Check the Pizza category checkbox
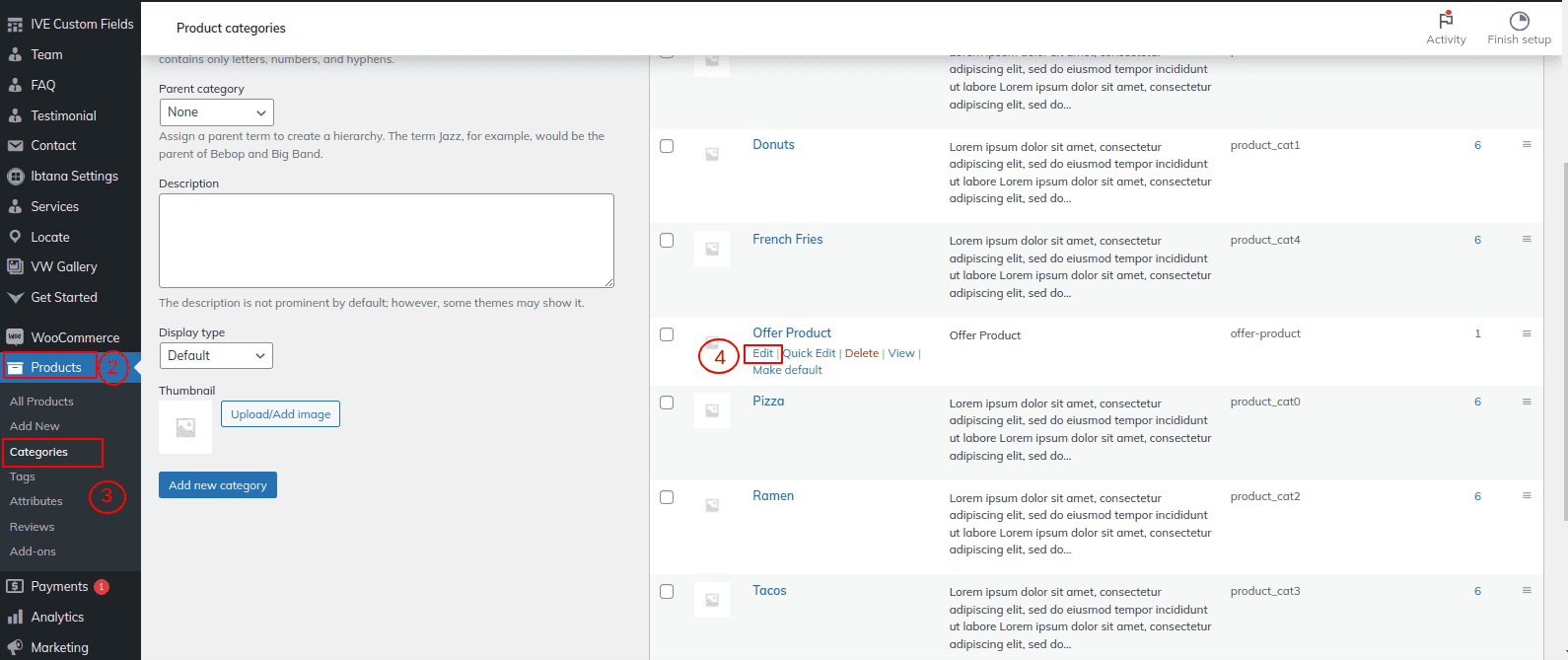 pyautogui.click(x=667, y=403)
